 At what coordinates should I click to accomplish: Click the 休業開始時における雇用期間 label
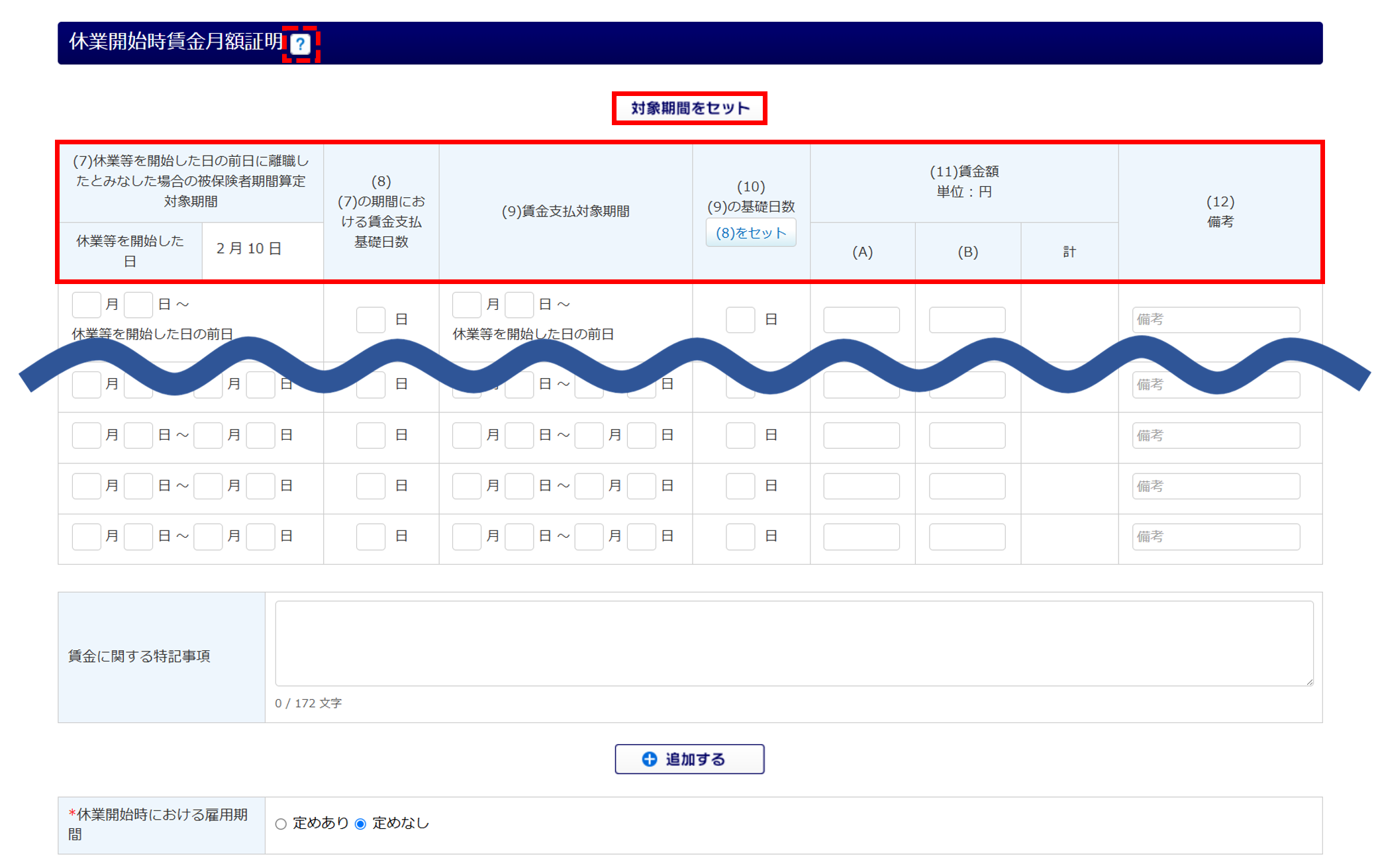click(x=159, y=824)
